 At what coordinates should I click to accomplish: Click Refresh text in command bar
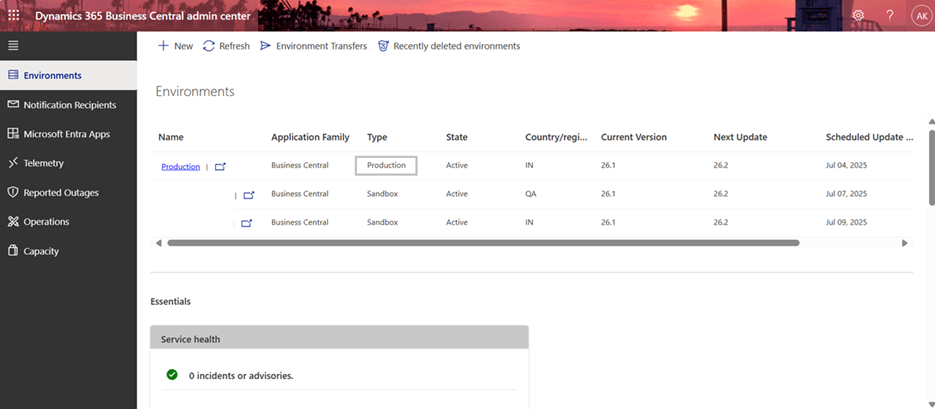tap(234, 46)
